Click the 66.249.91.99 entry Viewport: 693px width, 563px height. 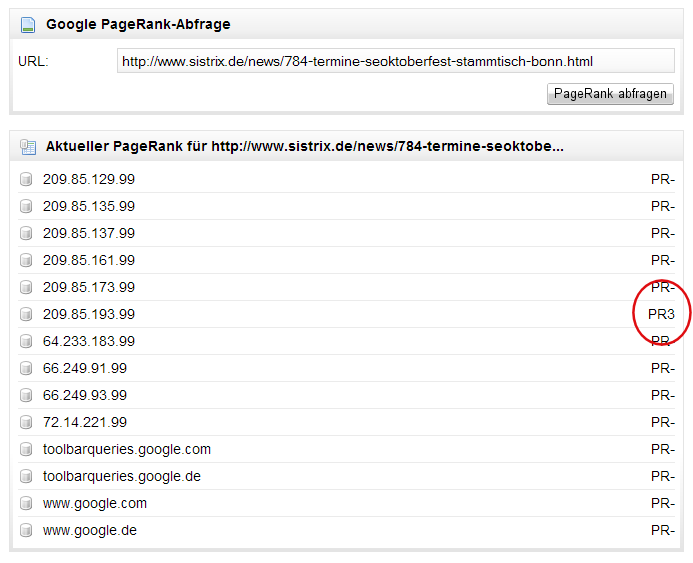point(85,369)
